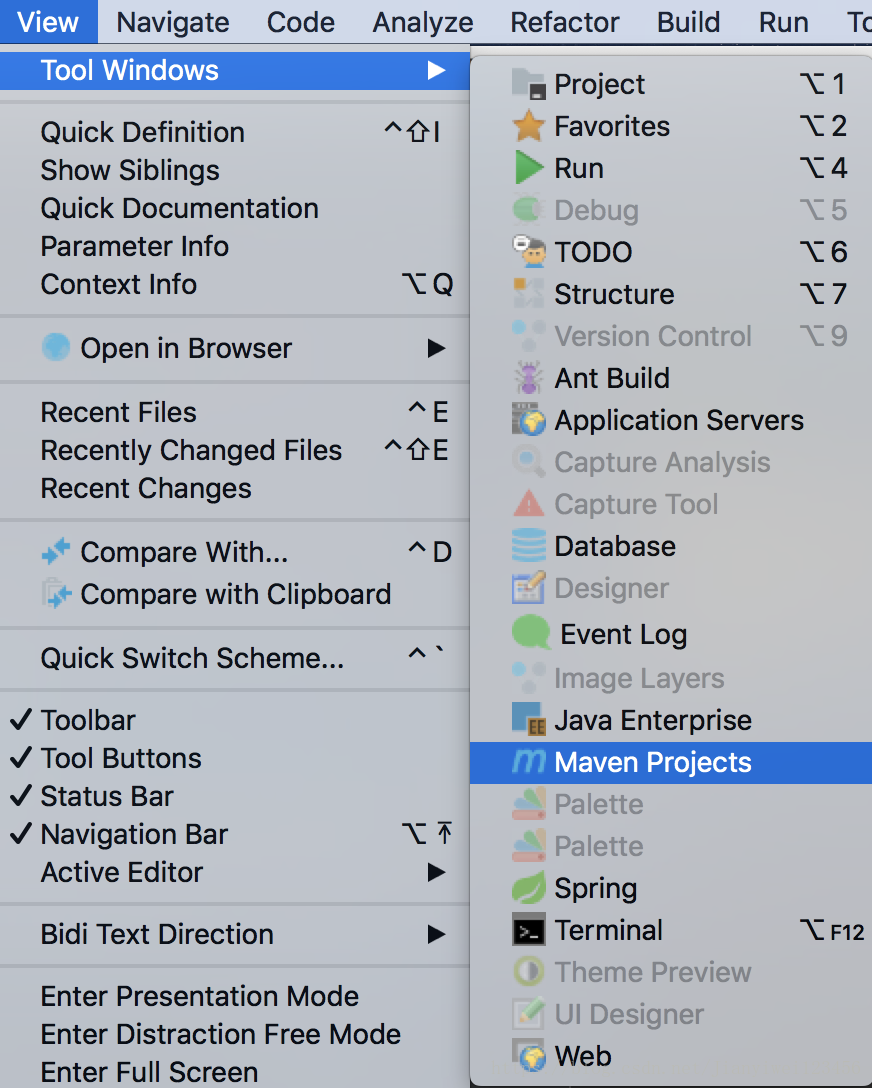Select the Image Layers entry
This screenshot has width=872, height=1088.
pyautogui.click(x=671, y=678)
